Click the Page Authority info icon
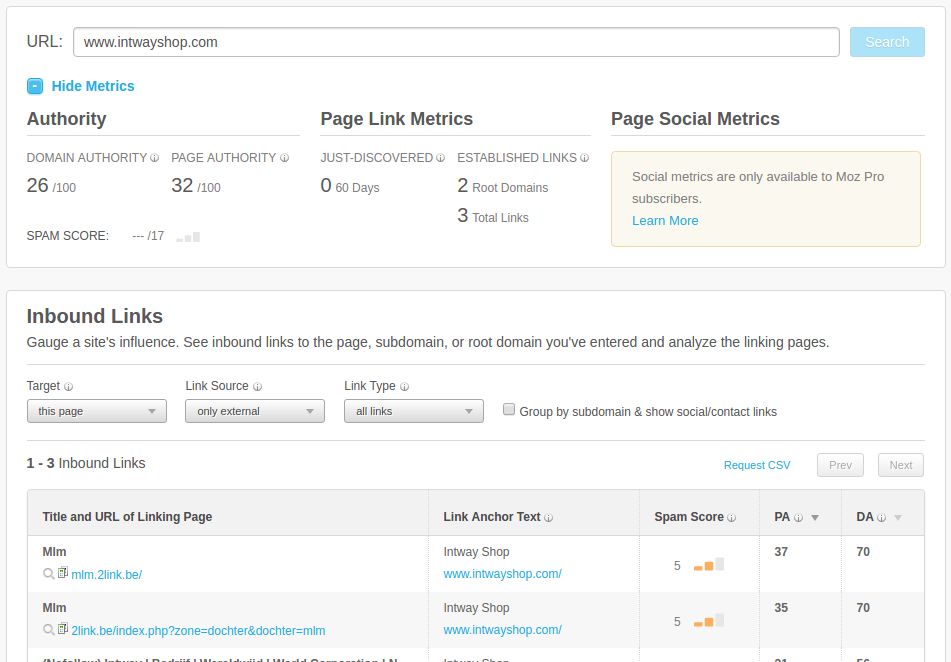Image resolution: width=951 pixels, height=662 pixels. (x=284, y=158)
